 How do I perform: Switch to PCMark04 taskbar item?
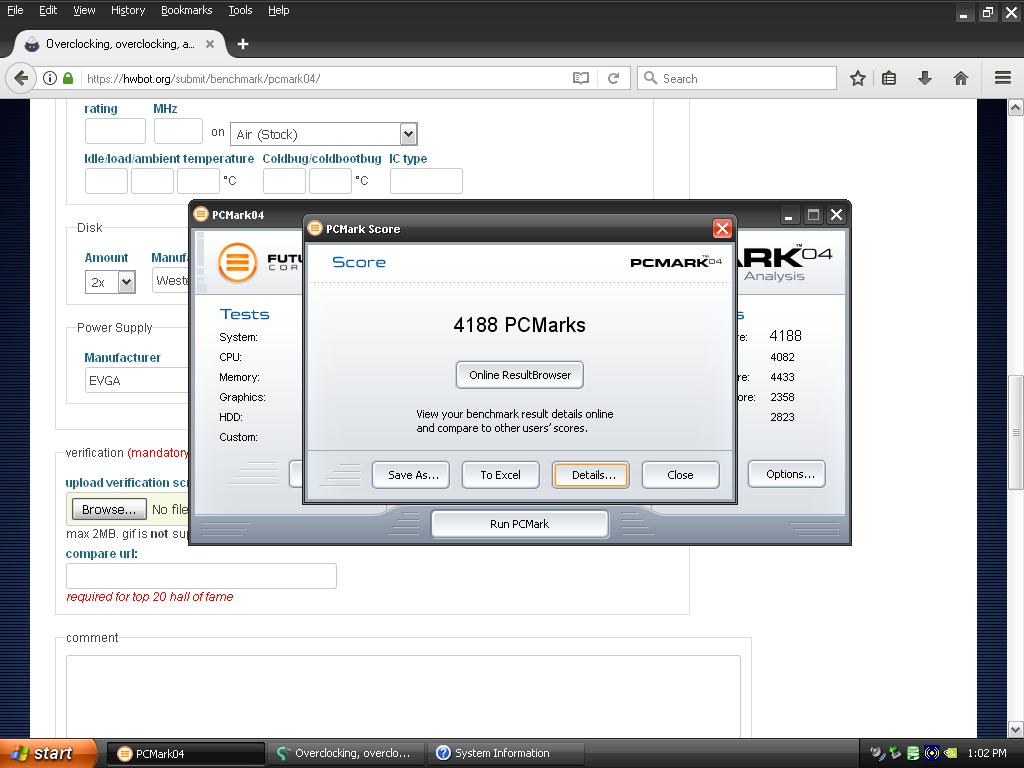point(185,754)
